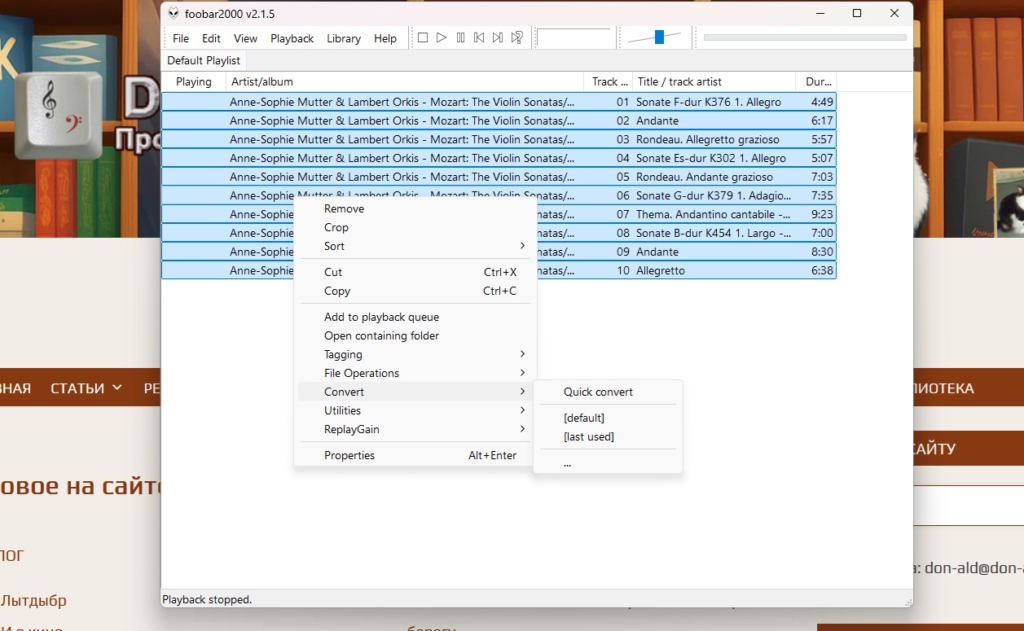Go to the Previous track icon

tap(479, 38)
